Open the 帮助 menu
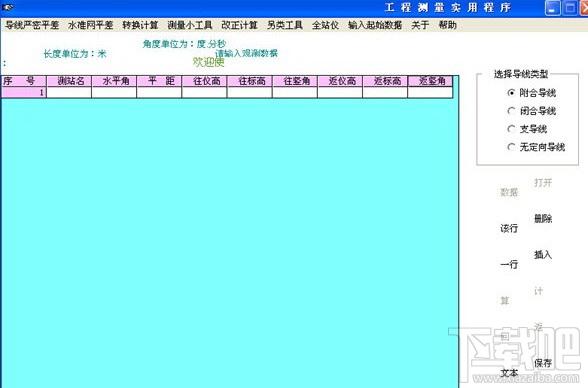Image resolution: width=588 pixels, height=388 pixels. click(447, 25)
